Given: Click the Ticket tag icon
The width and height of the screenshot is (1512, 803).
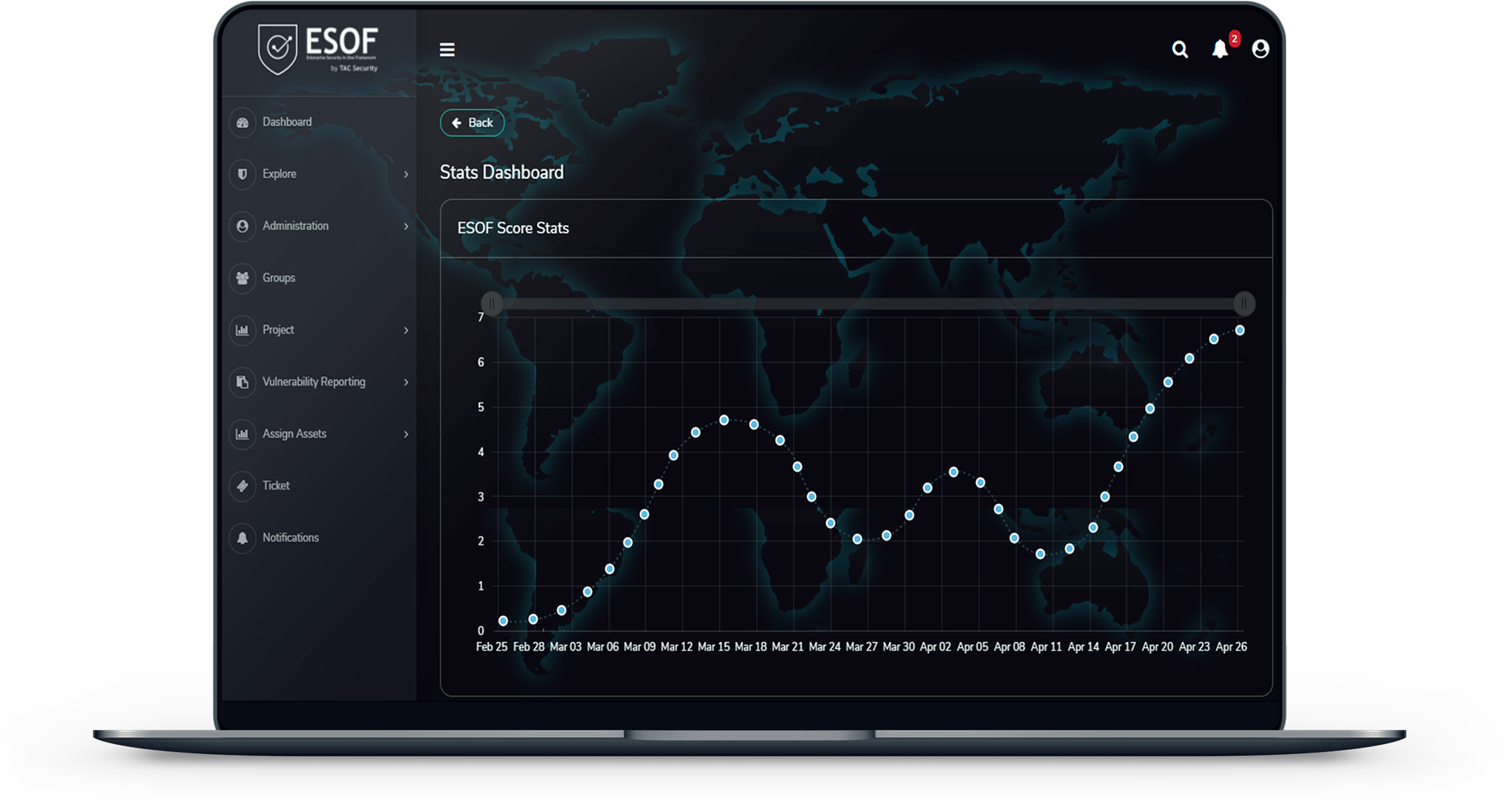Looking at the screenshot, I should click(x=242, y=486).
